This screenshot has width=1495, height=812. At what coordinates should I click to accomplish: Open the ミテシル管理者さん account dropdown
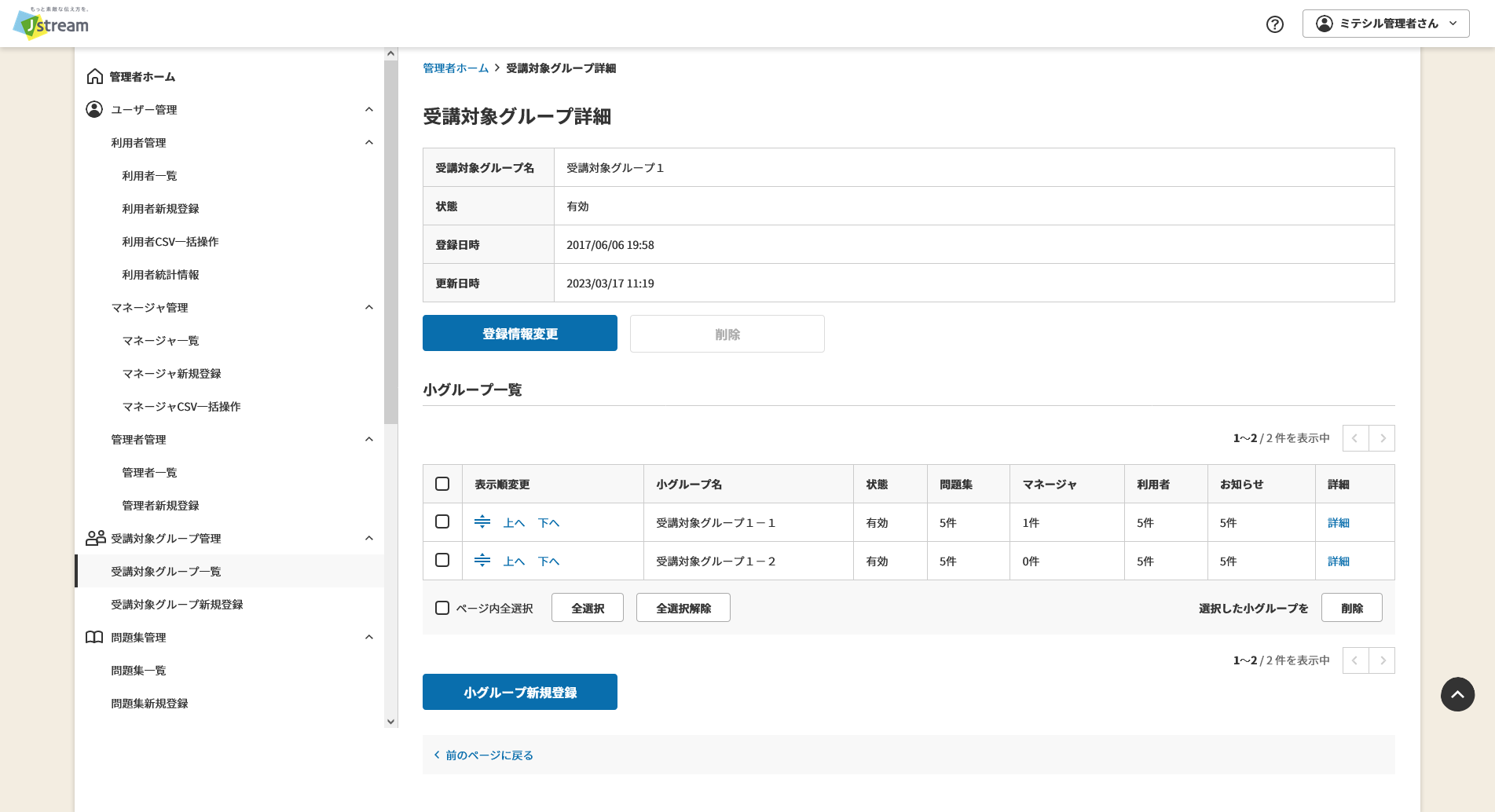1386,24
